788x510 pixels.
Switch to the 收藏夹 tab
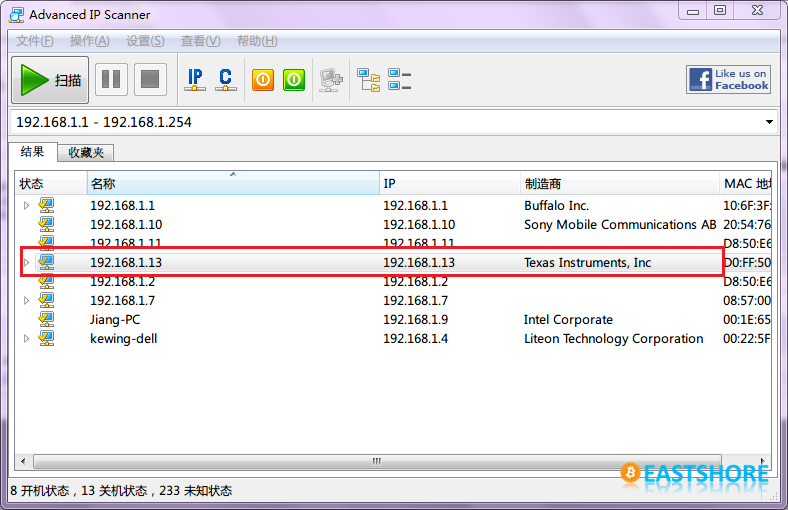(x=86, y=153)
